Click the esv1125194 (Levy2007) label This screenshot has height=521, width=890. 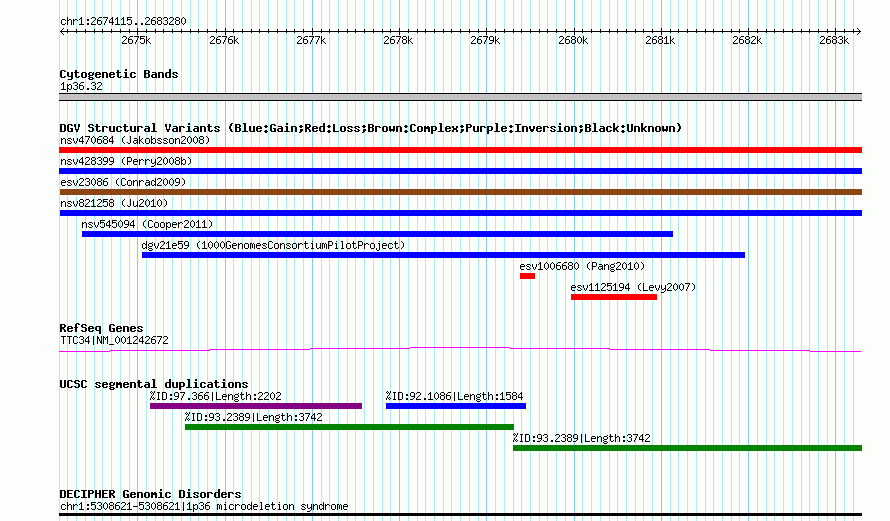tap(633, 287)
